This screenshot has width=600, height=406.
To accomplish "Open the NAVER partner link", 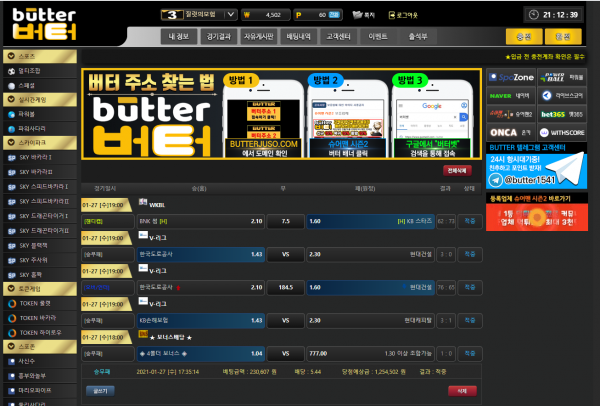I will pyautogui.click(x=509, y=95).
